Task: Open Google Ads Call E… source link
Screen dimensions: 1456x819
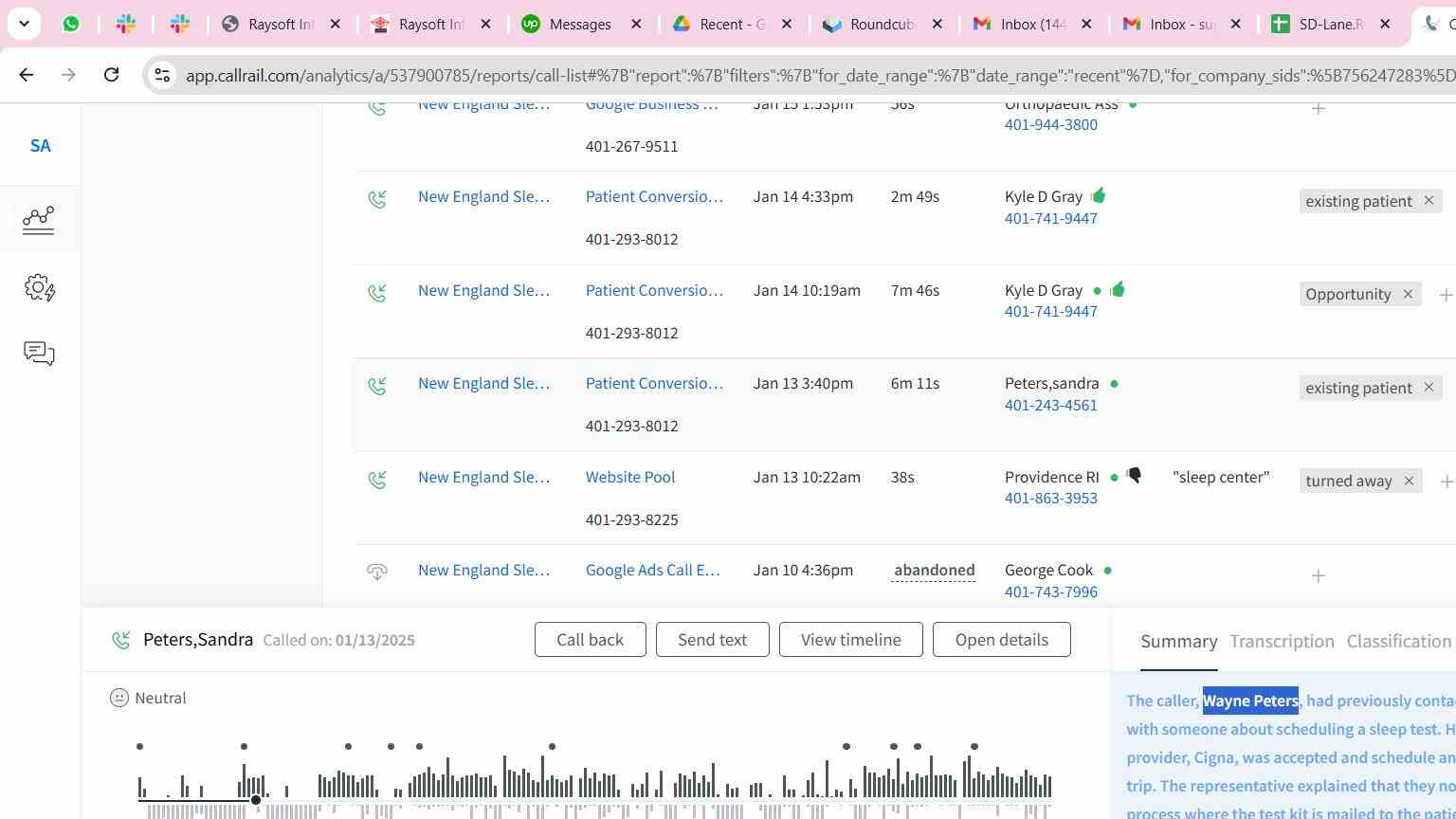Action: [652, 570]
